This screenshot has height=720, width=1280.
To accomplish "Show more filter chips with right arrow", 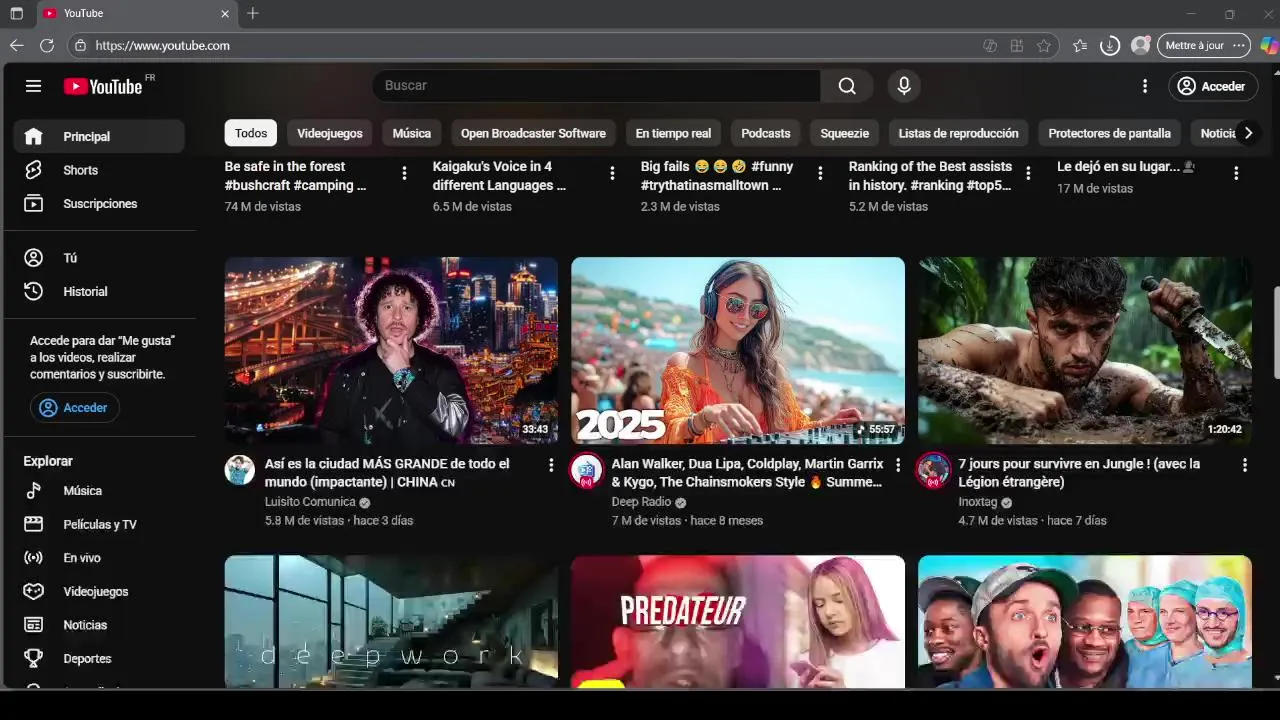I will [1247, 133].
